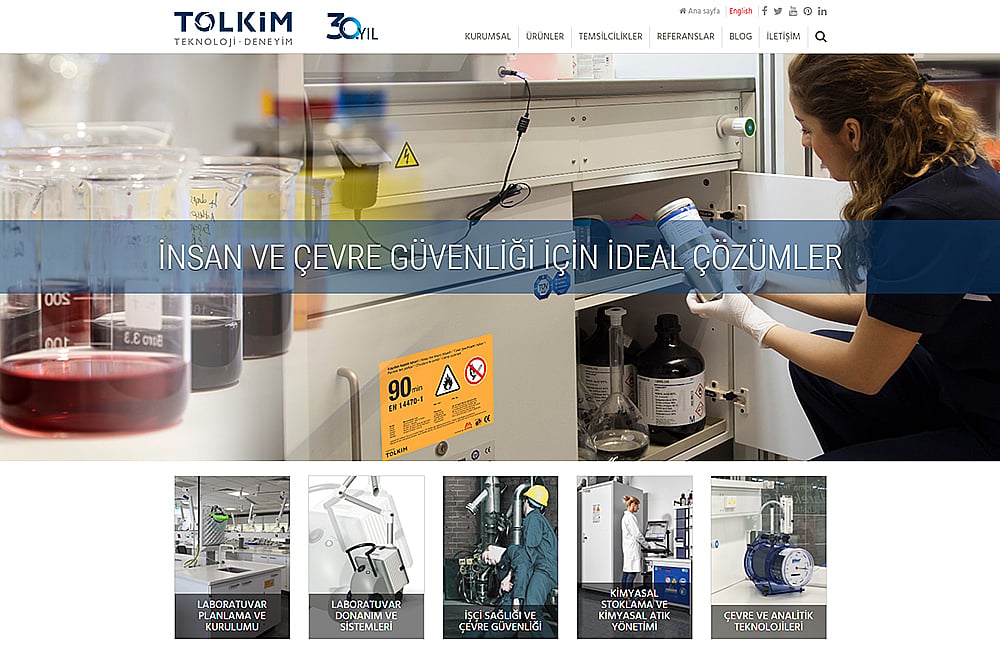Open the İletişim contact page
Viewport: 1000px width, 650px height.
pos(783,36)
